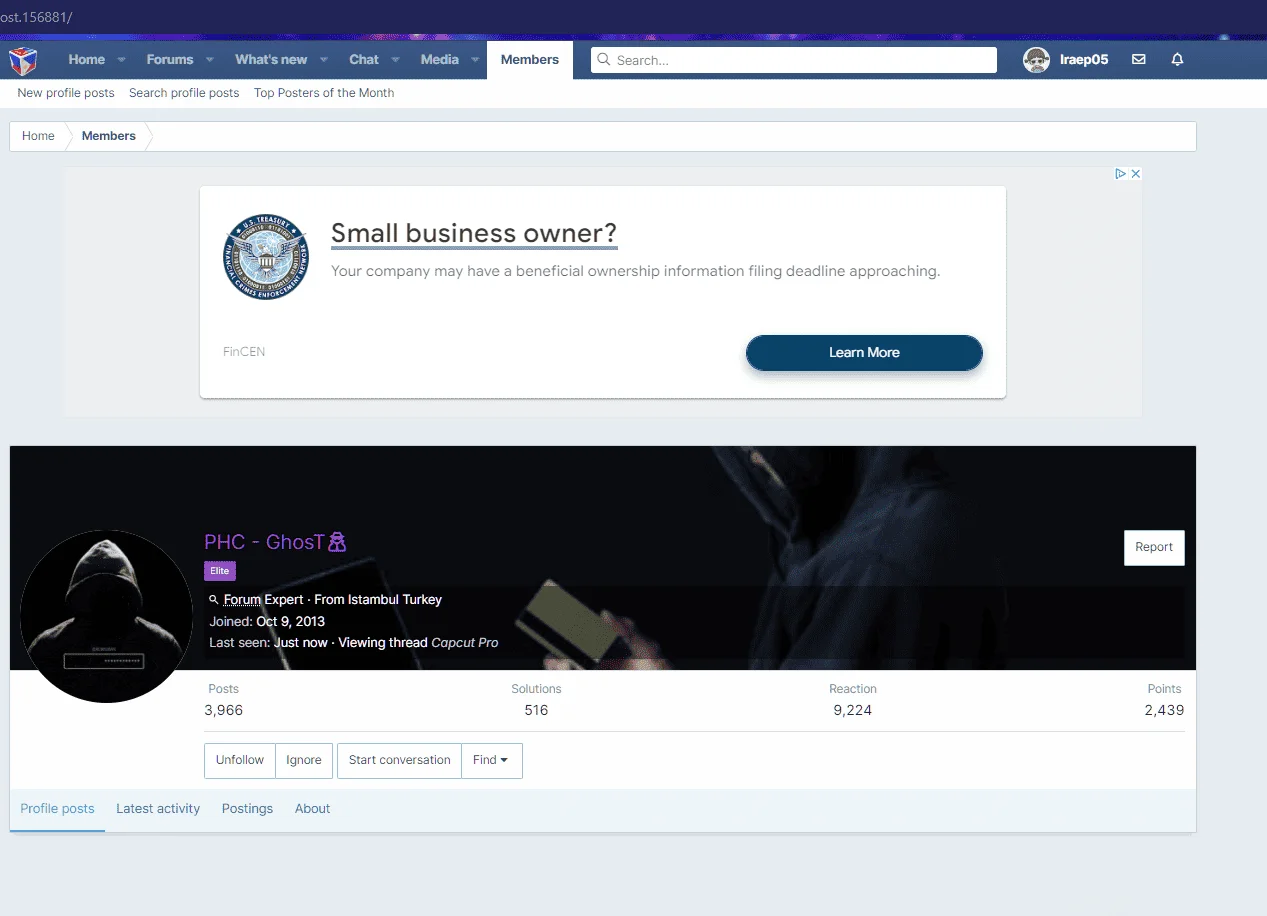Click the AdChoices triangle icon

[x=1121, y=173]
